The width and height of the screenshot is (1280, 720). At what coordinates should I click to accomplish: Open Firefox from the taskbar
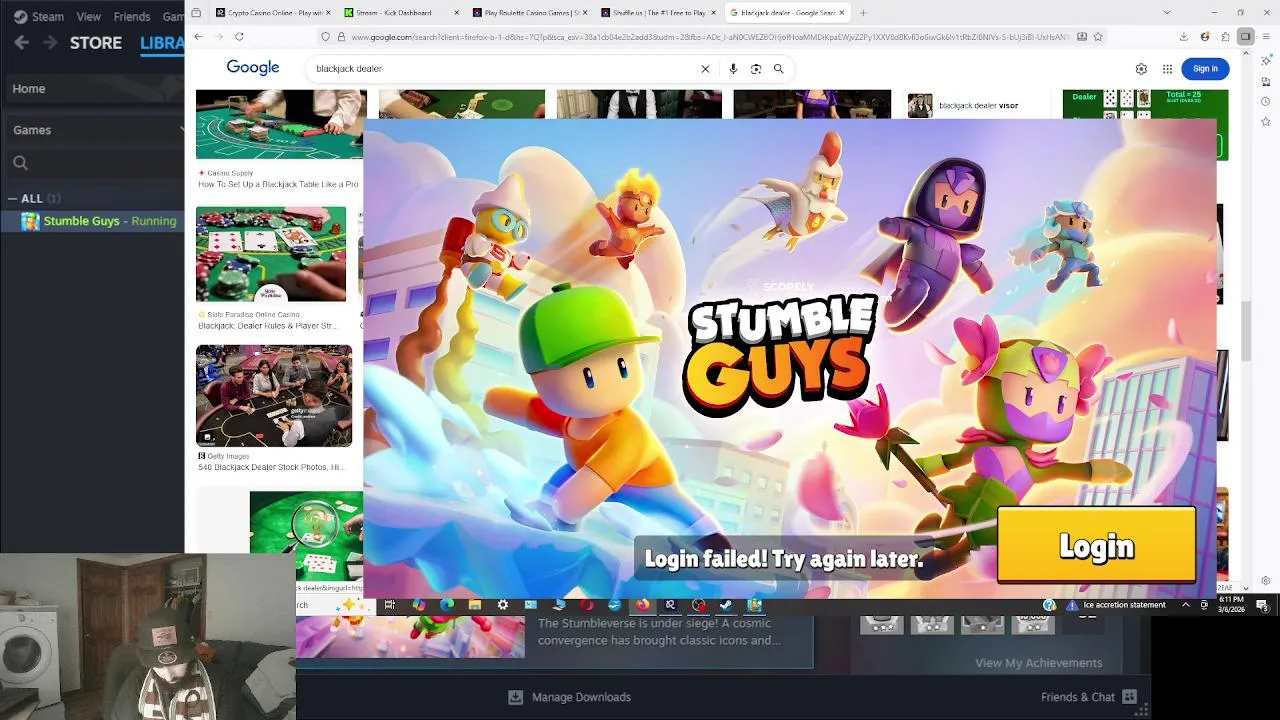click(643, 605)
